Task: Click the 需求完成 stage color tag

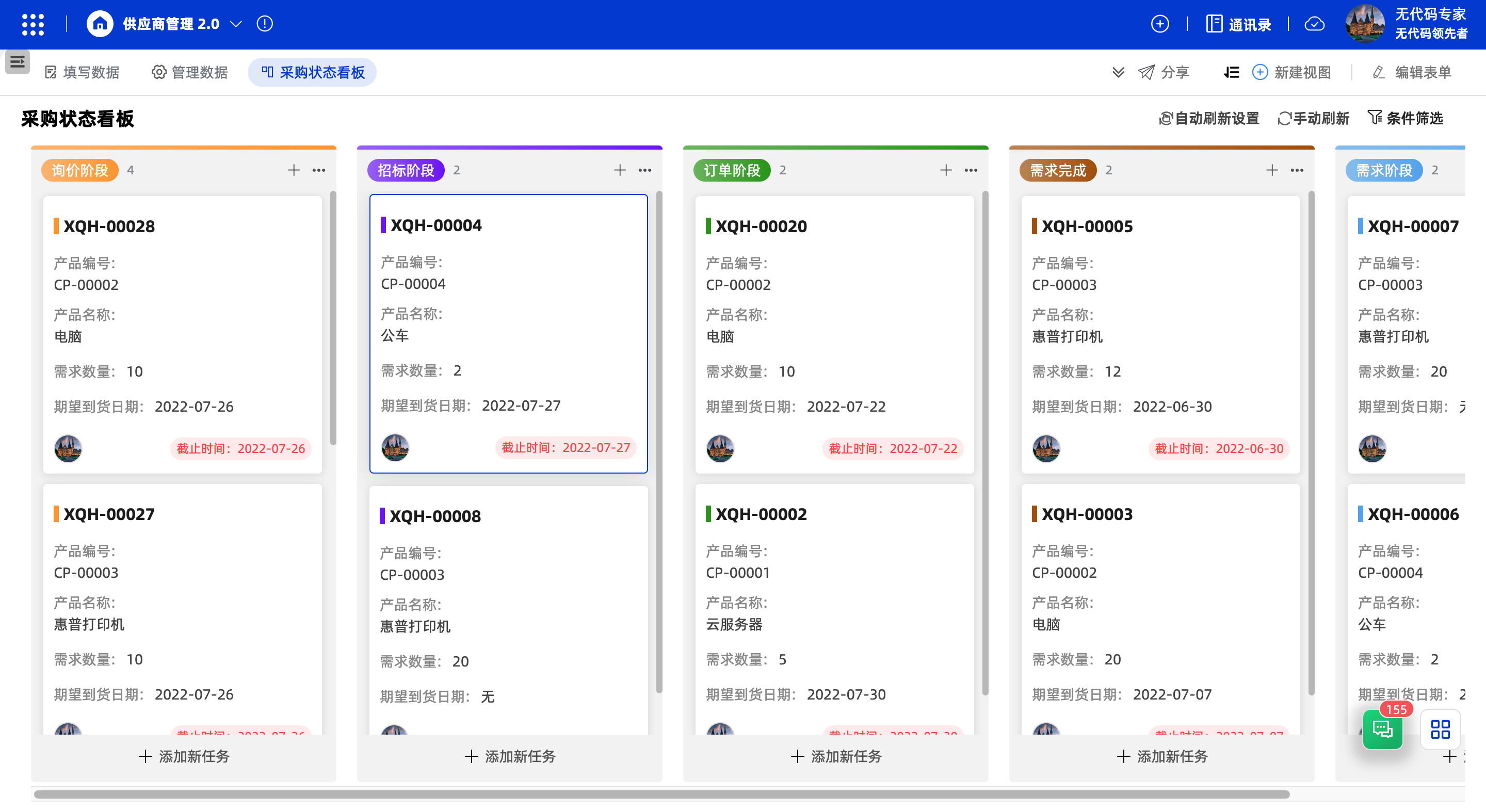Action: 1058,170
